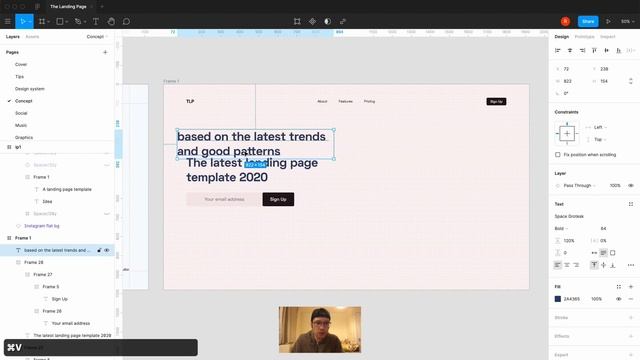The width and height of the screenshot is (640, 360).
Task: Select the Comment tool
Action: [x=127, y=21]
